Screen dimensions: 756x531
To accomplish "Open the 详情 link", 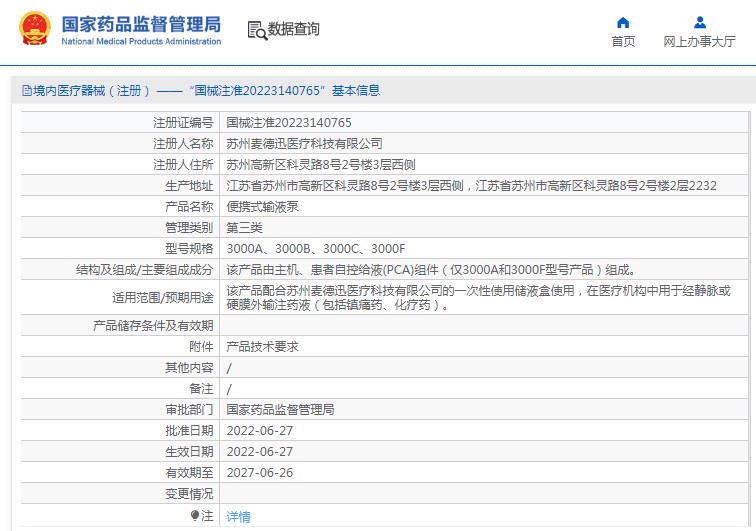I will point(238,517).
